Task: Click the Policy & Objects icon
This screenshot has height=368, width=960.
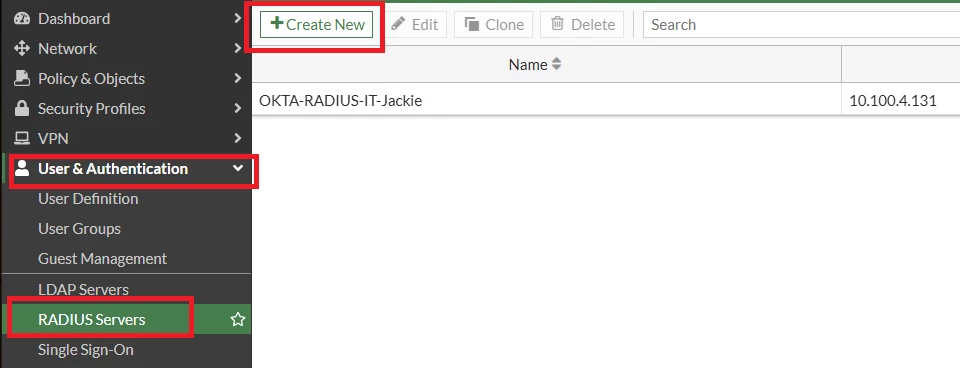Action: [22, 78]
